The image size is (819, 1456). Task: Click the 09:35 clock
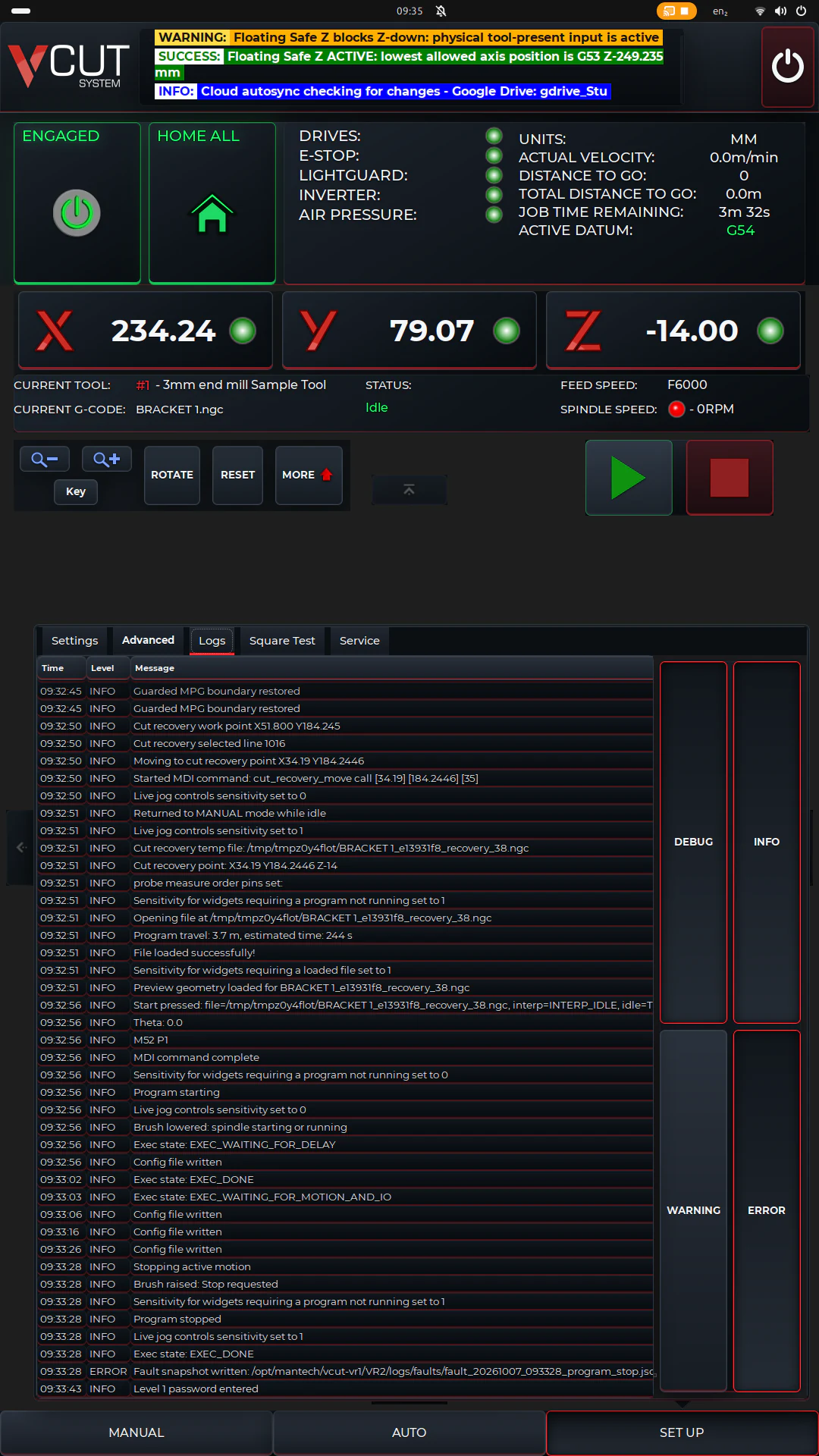[409, 11]
